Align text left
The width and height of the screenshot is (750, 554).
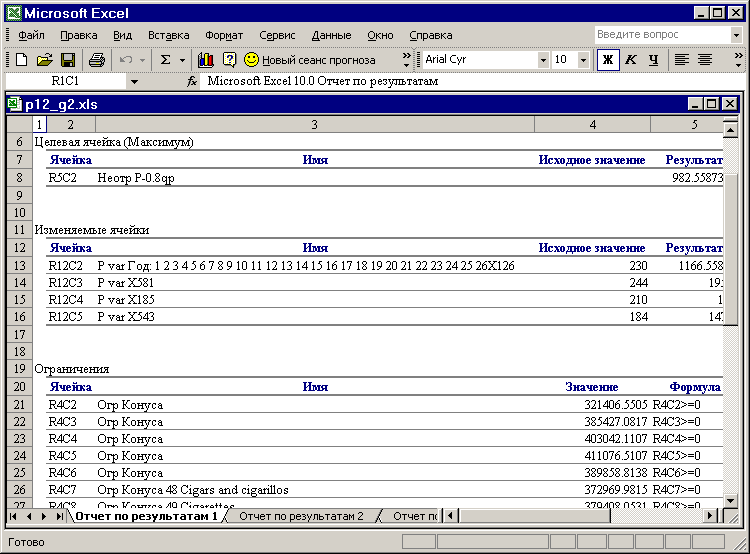pyautogui.click(x=682, y=60)
